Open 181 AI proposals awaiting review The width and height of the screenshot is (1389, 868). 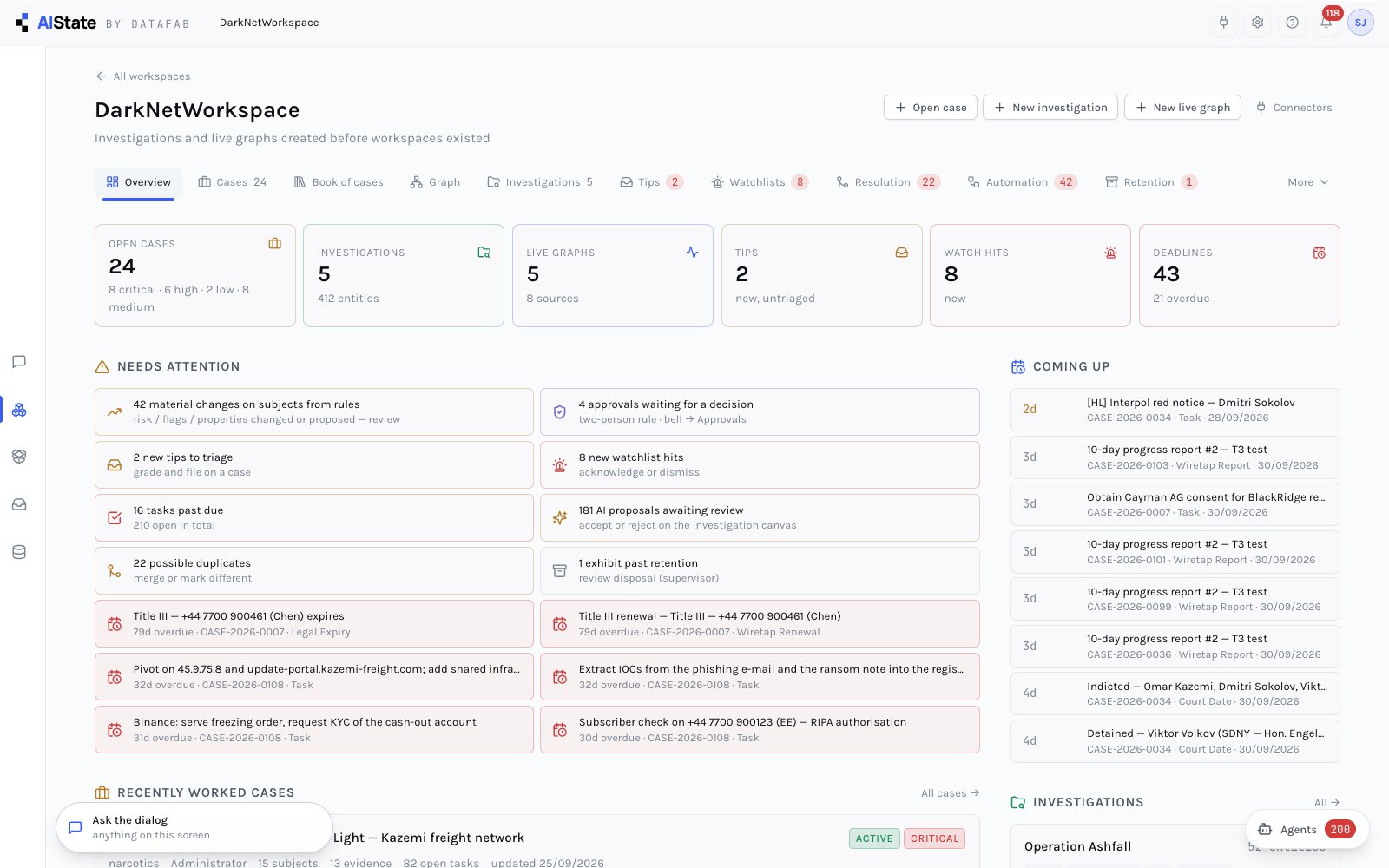click(x=760, y=517)
